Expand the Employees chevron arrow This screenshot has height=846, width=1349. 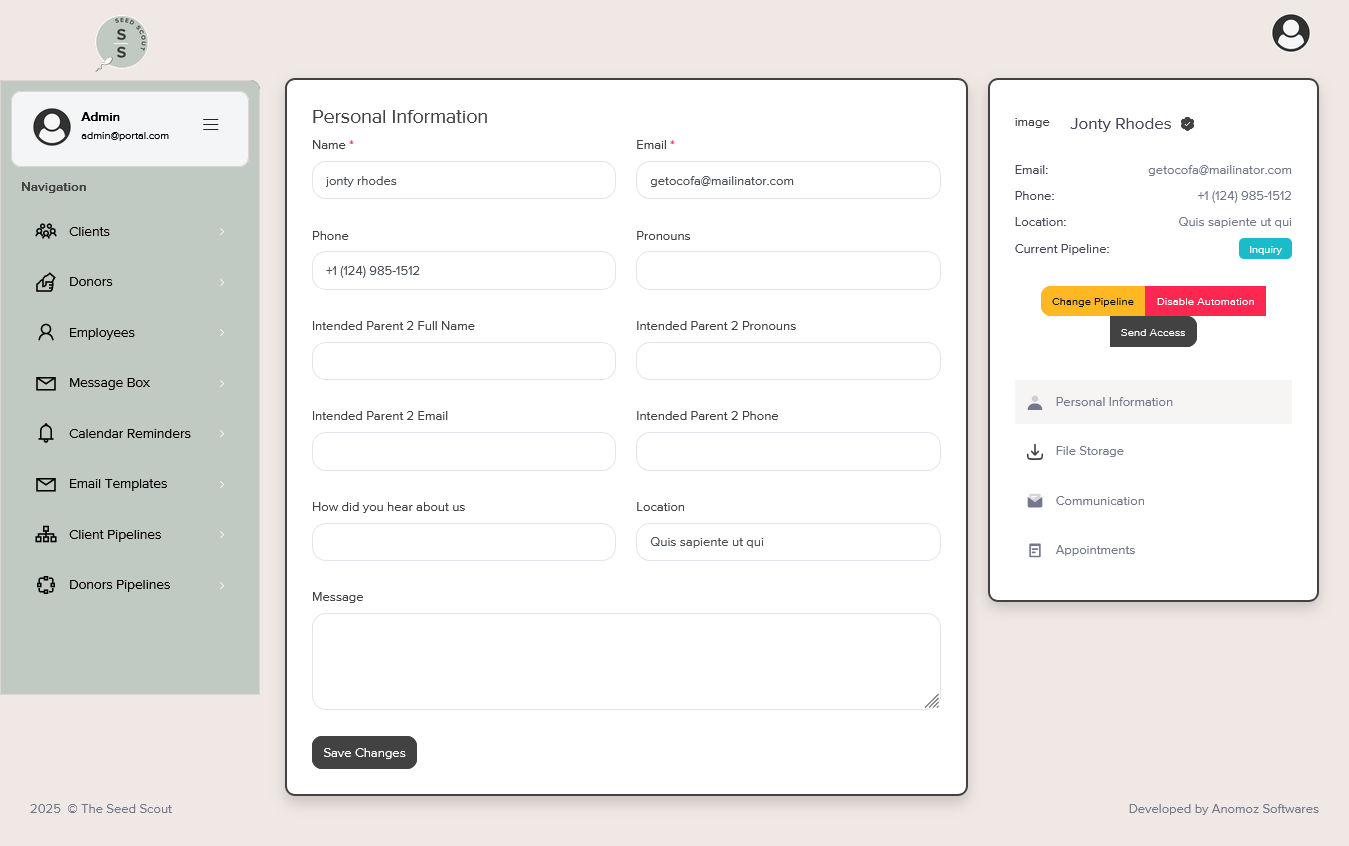click(222, 333)
